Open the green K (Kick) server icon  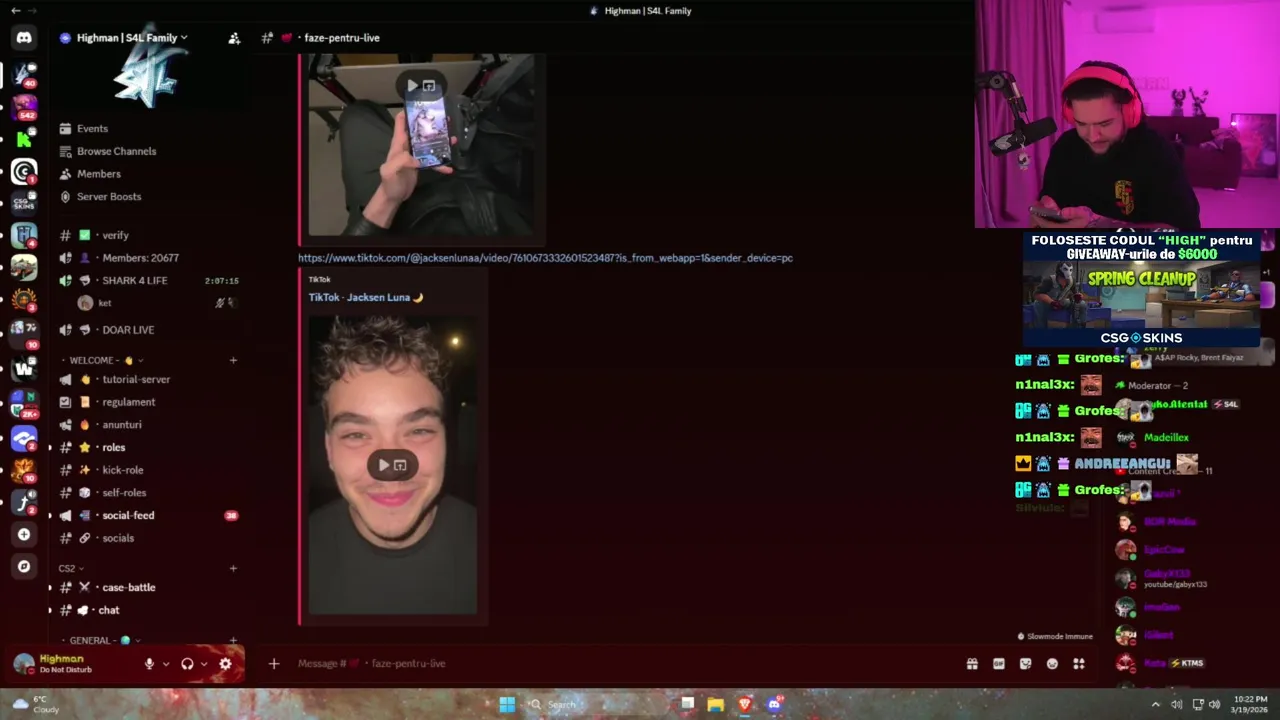[24, 138]
